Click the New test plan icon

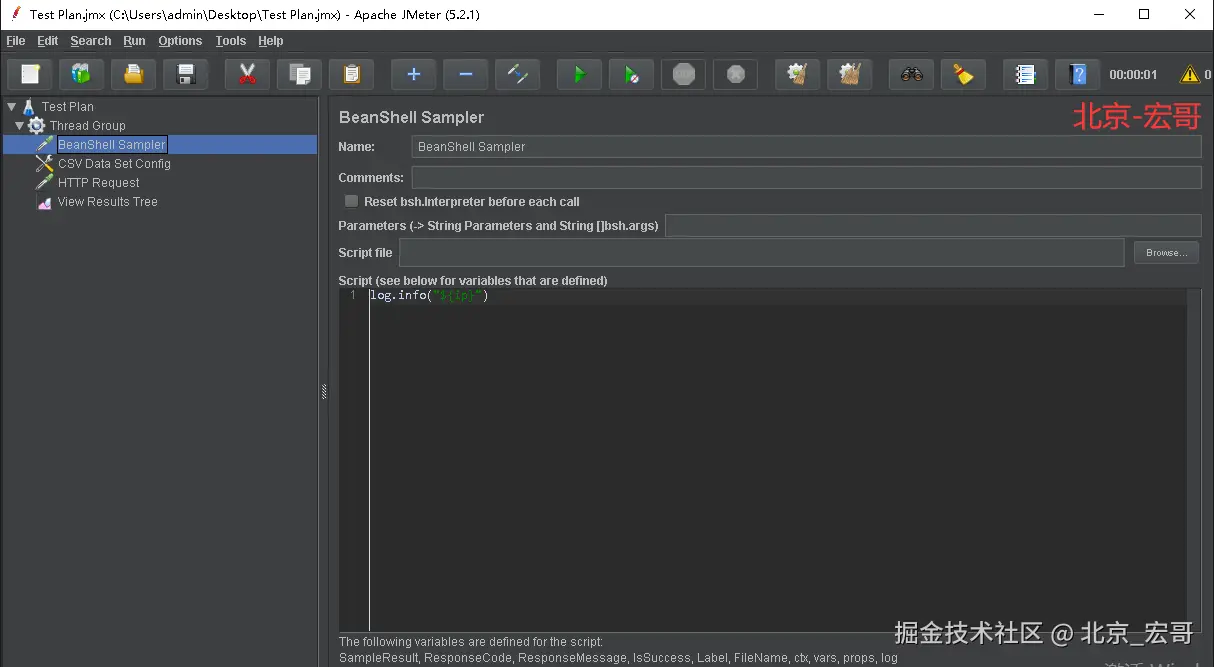coord(30,74)
